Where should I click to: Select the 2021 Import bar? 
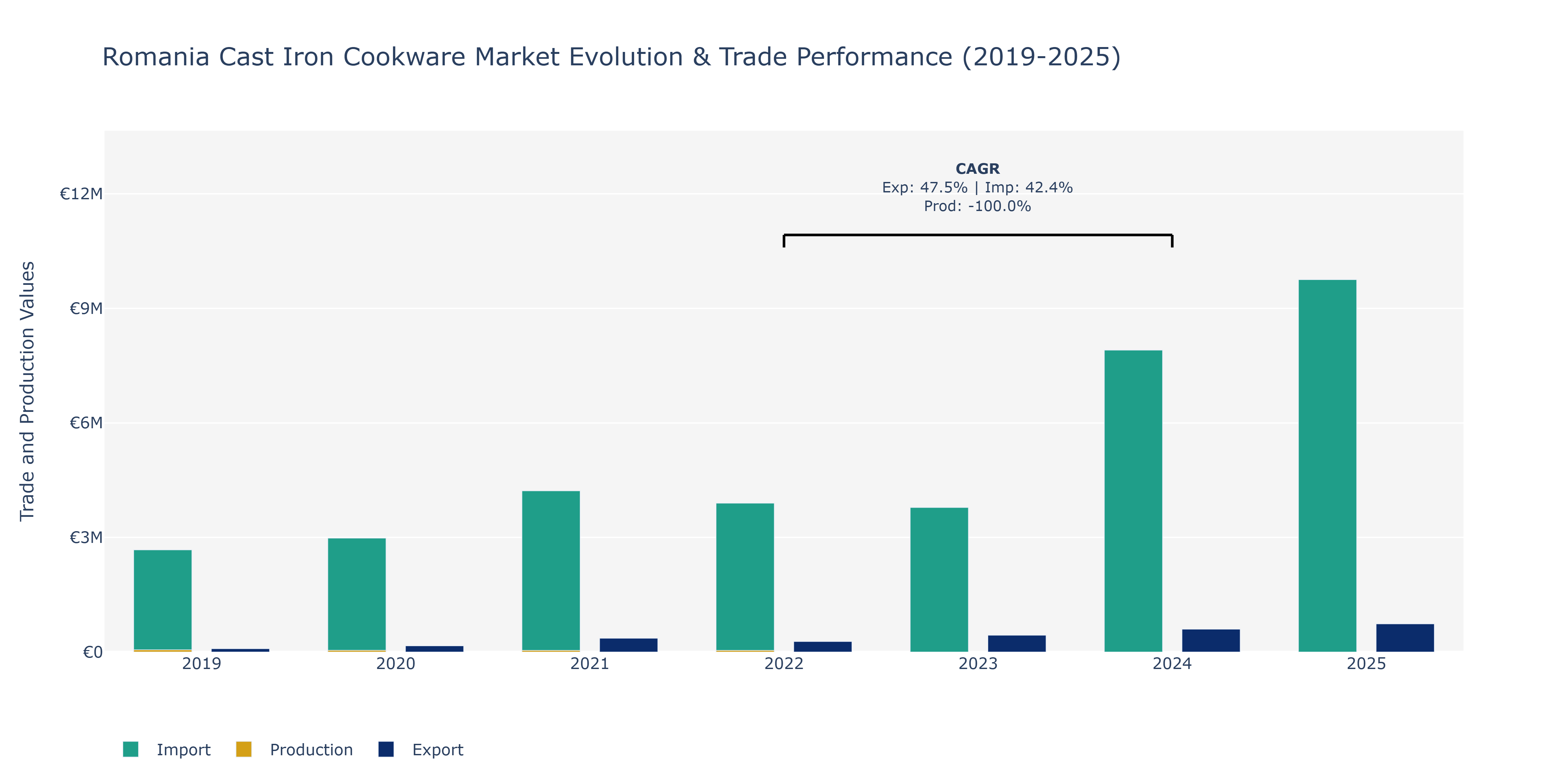coord(551,571)
